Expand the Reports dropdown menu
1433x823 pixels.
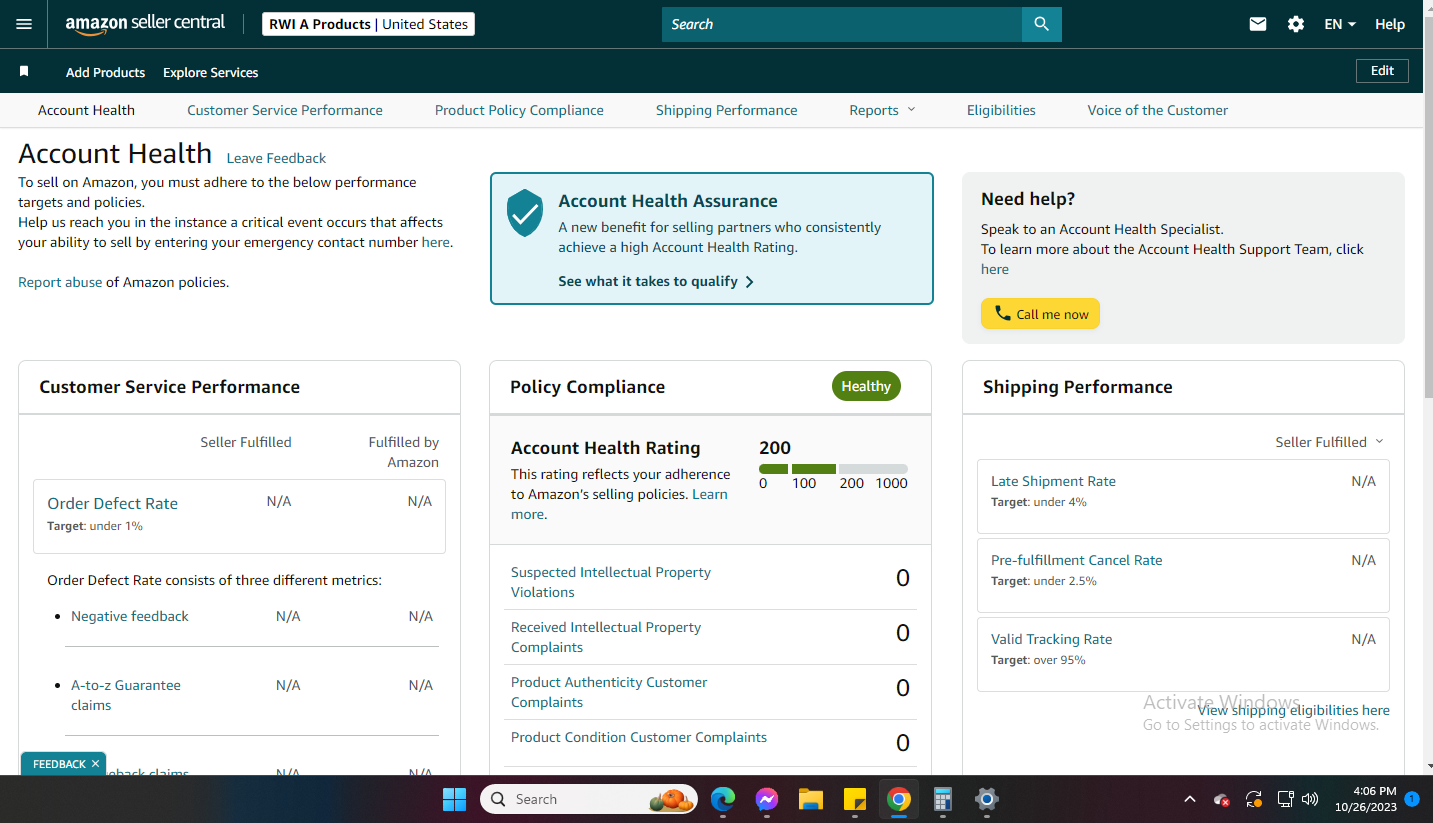tap(882, 110)
